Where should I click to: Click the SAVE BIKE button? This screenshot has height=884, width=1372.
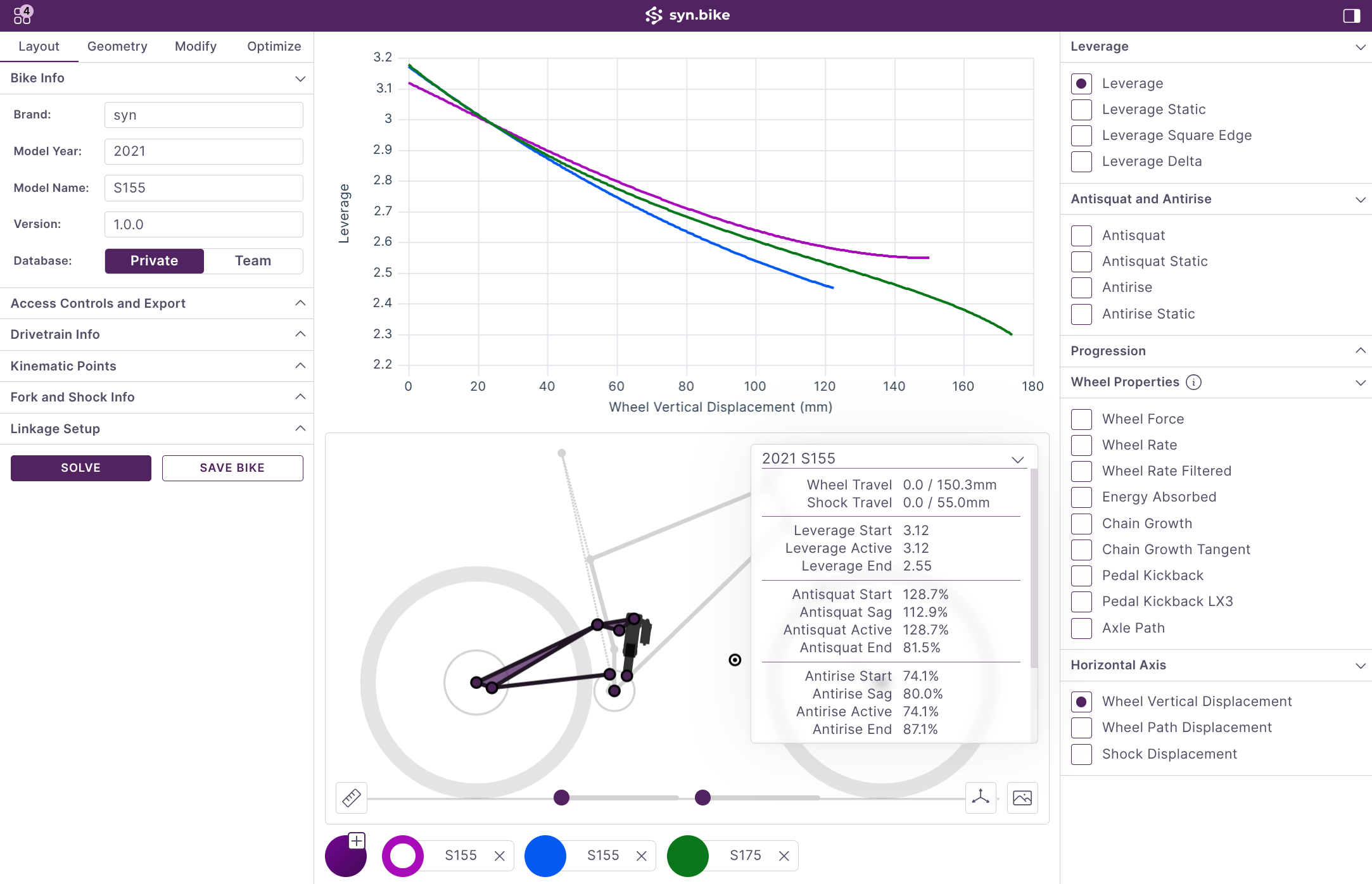pyautogui.click(x=232, y=468)
